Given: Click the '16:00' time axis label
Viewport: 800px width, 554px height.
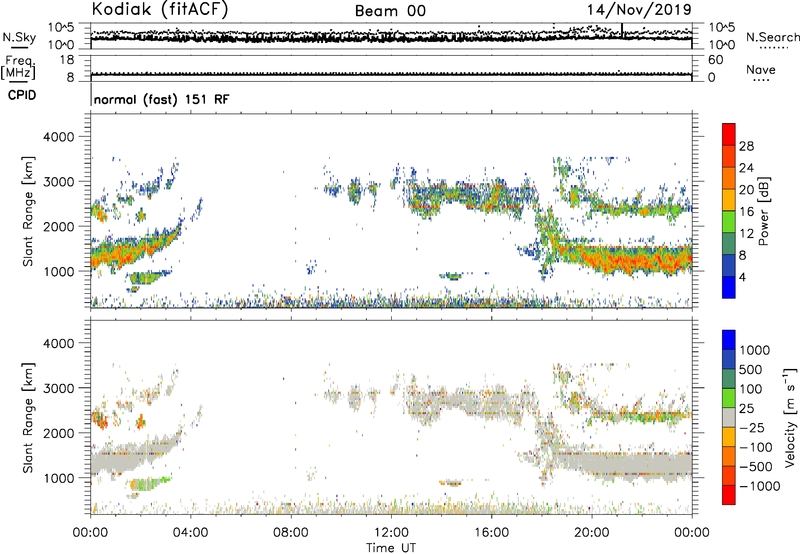Looking at the screenshot, I should click(491, 533).
